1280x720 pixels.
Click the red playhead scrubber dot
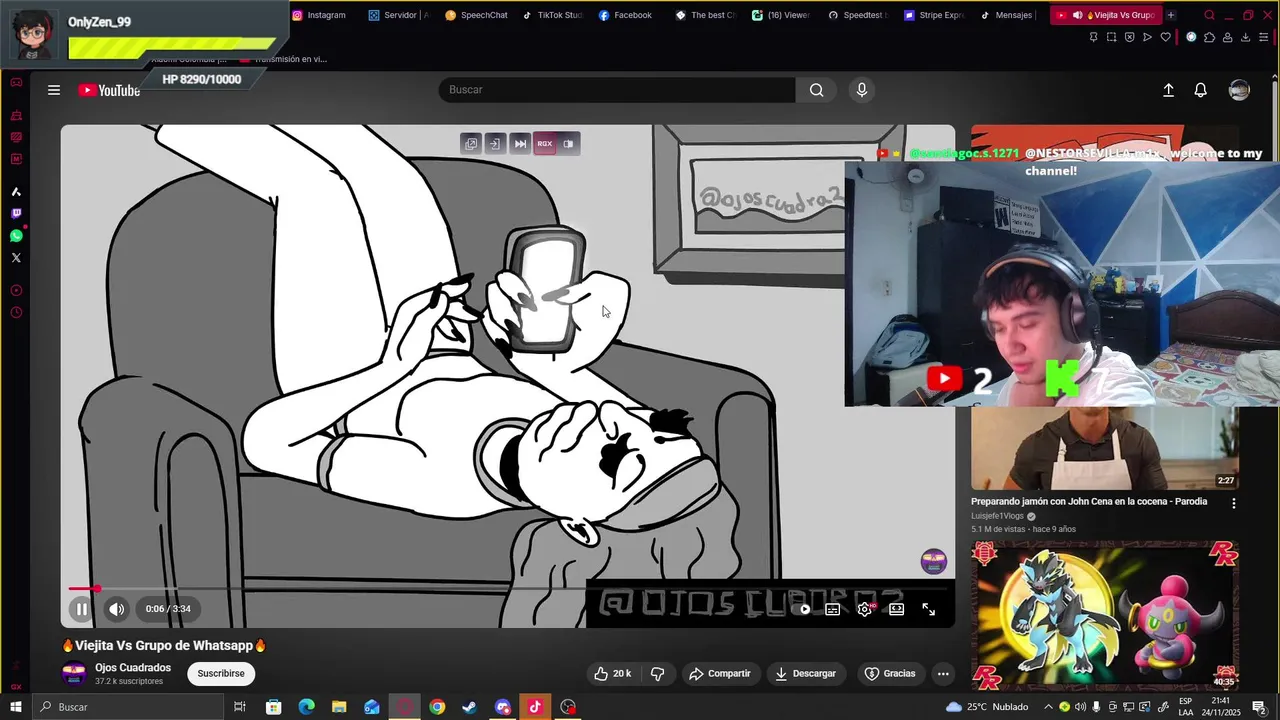pos(96,589)
